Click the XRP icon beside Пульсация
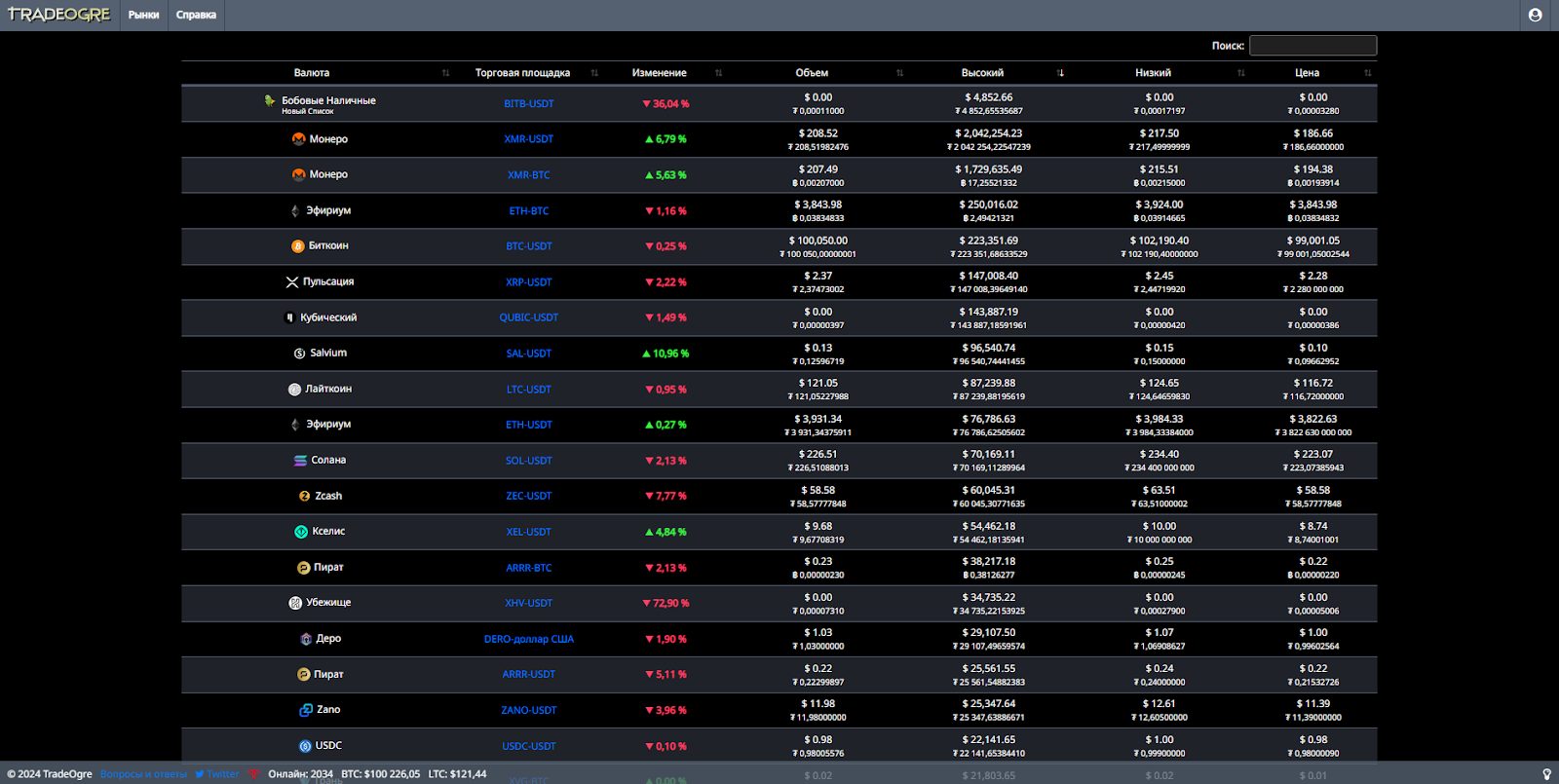The height and width of the screenshot is (784, 1559). tap(292, 281)
